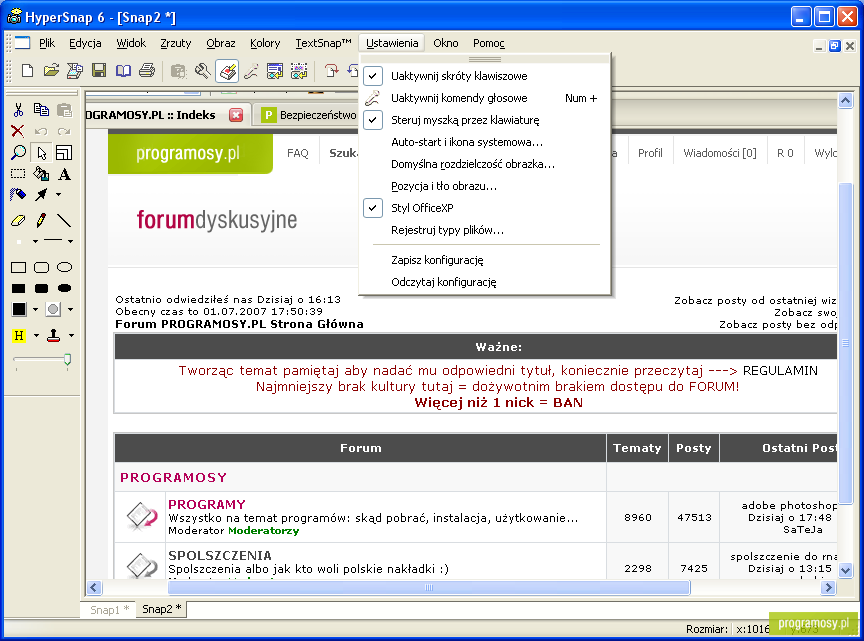Click the gray circle background color swatch
The image size is (864, 641).
53,310
